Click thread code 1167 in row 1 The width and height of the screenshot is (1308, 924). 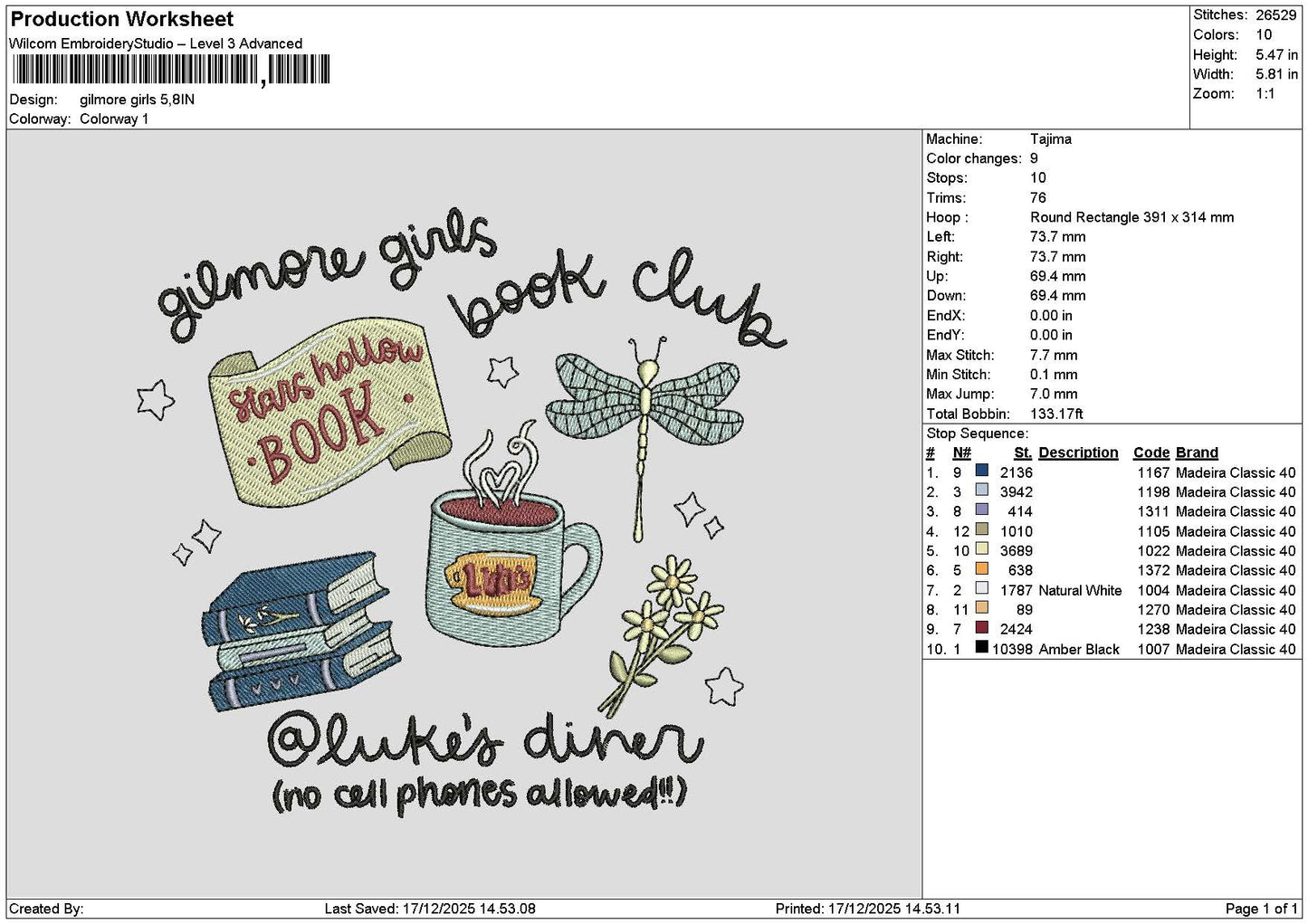click(x=1153, y=472)
